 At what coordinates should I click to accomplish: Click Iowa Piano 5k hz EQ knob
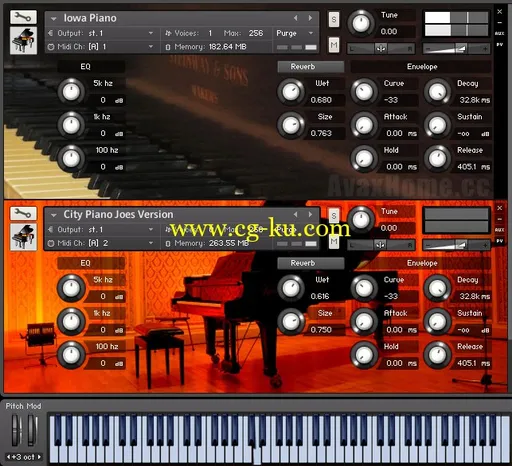(71, 92)
